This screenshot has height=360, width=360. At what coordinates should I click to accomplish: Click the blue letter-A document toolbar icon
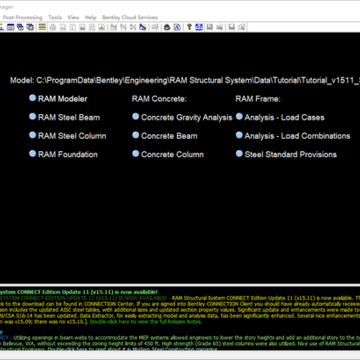[x=177, y=27]
